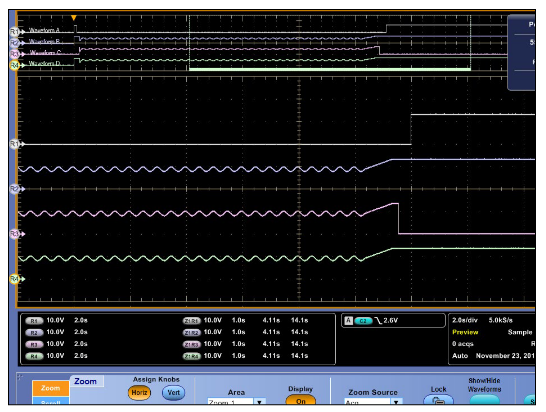This screenshot has width=546, height=412.
Task: Click the Z1R4 zoom badge
Action: [x=192, y=356]
